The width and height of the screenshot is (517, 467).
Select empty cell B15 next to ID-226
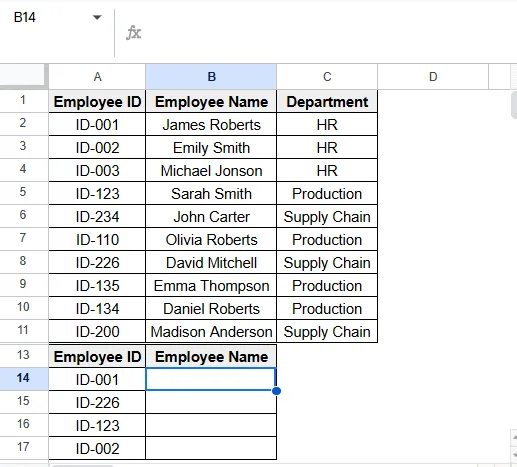[x=211, y=402]
